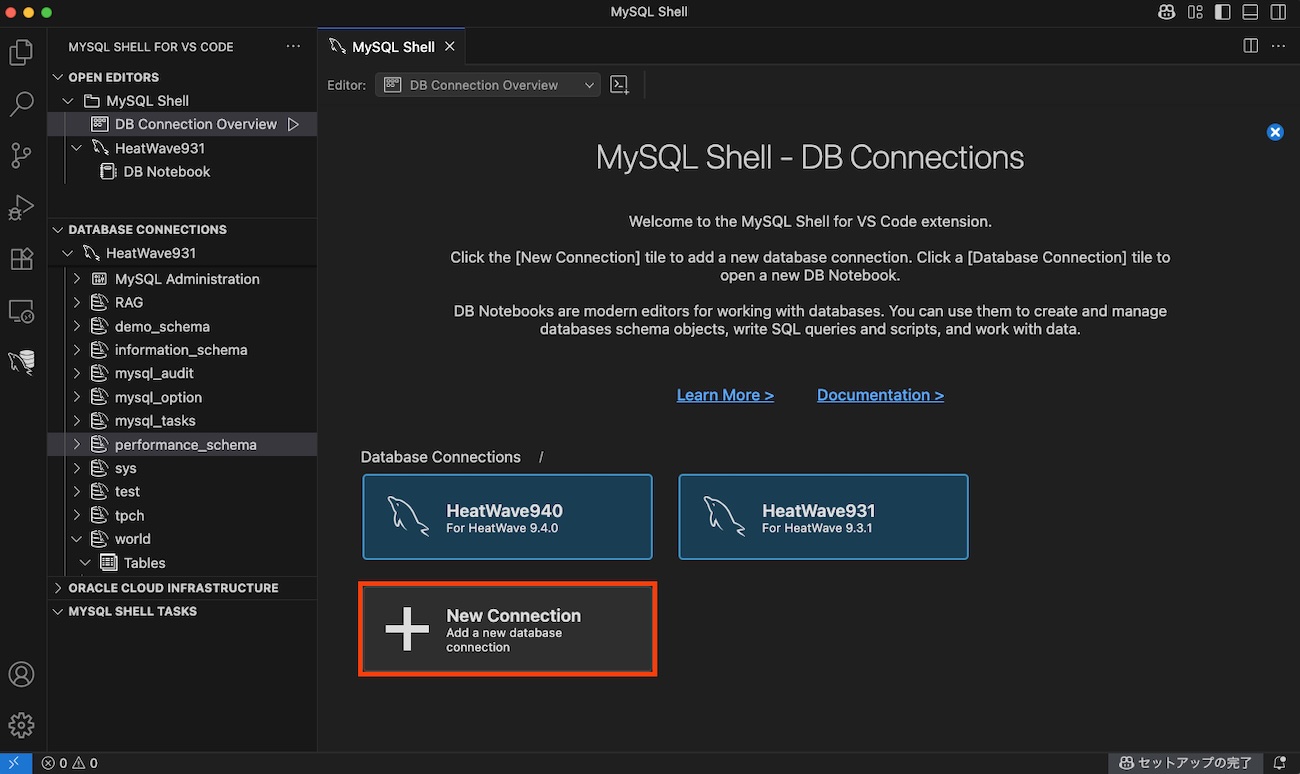Open errors and warnings count in status bar
Image resolution: width=1300 pixels, height=774 pixels.
point(69,763)
